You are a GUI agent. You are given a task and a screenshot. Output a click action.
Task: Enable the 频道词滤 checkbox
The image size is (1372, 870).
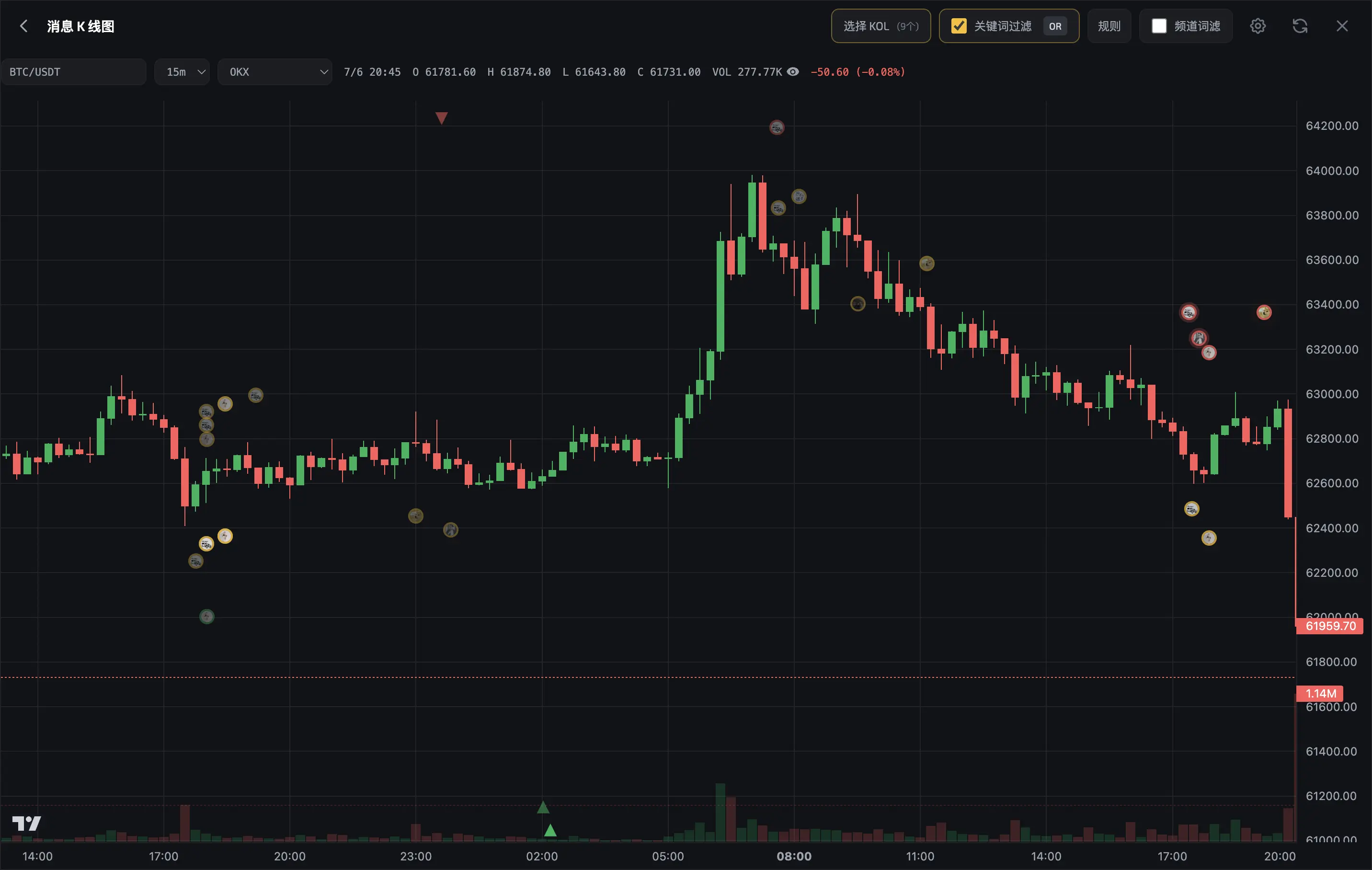[x=1159, y=26]
